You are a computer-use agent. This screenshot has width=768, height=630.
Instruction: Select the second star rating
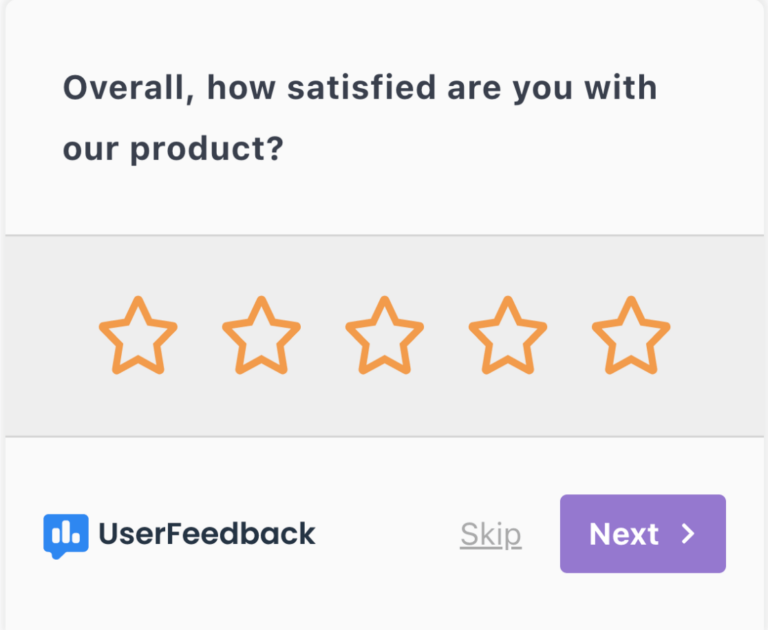(x=261, y=336)
